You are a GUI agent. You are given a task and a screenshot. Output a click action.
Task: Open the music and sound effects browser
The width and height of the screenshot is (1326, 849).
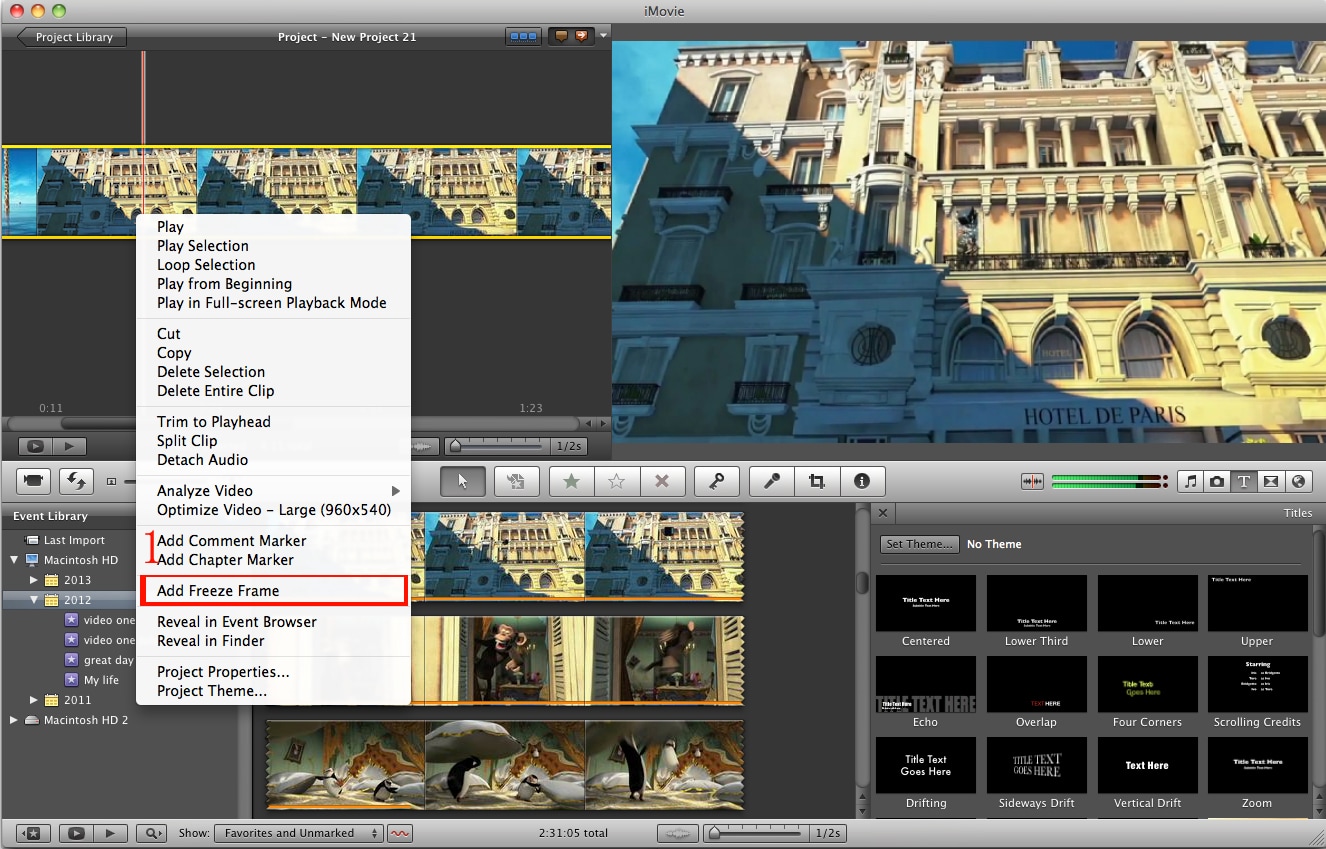1190,481
